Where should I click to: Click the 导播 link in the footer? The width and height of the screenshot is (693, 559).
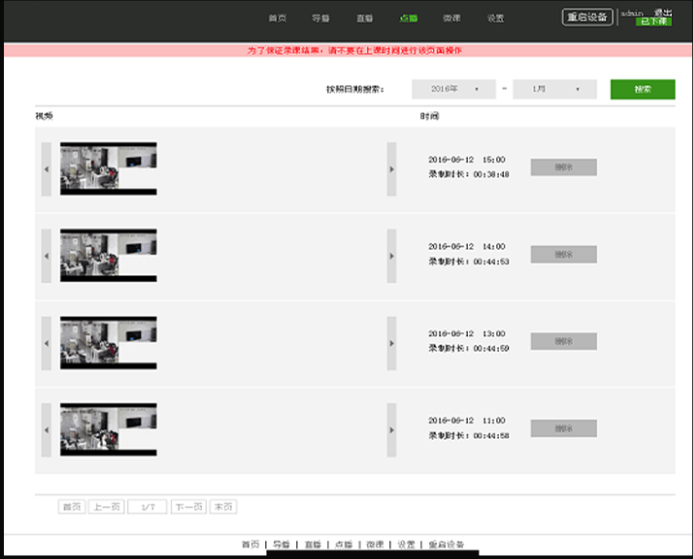(282, 544)
